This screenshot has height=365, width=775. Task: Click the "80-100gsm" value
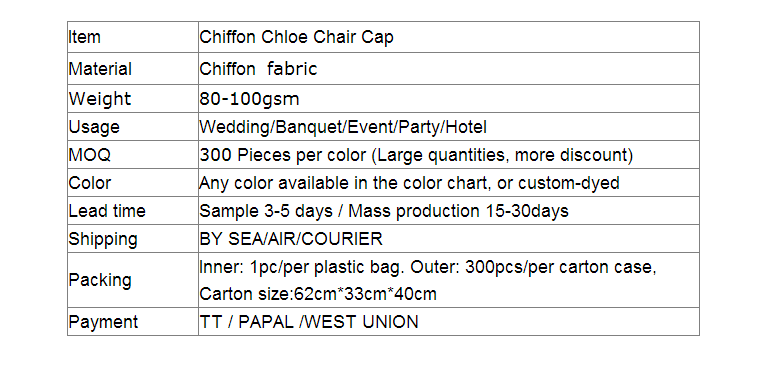point(250,99)
